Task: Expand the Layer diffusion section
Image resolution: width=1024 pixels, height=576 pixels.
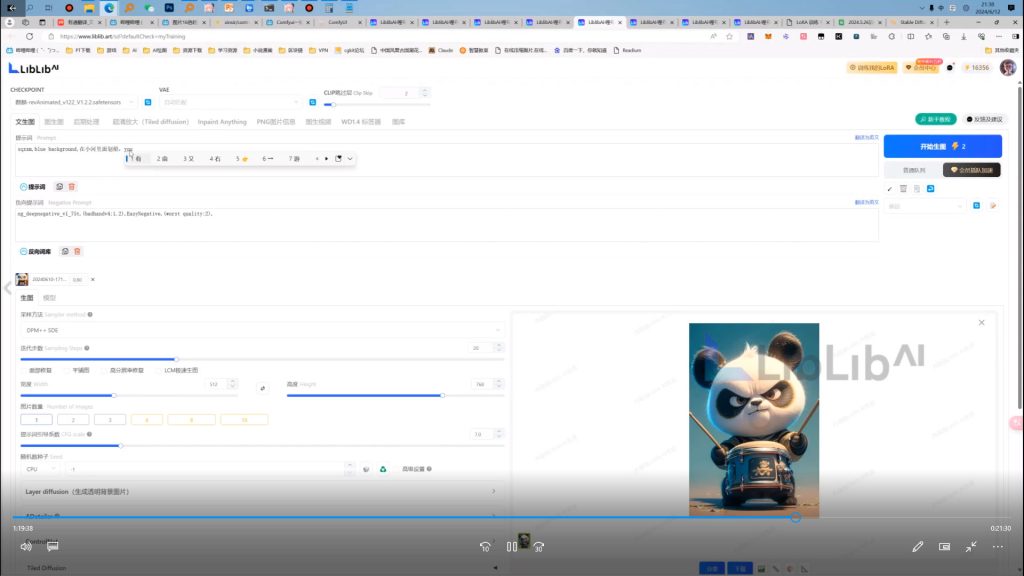Action: click(262, 491)
